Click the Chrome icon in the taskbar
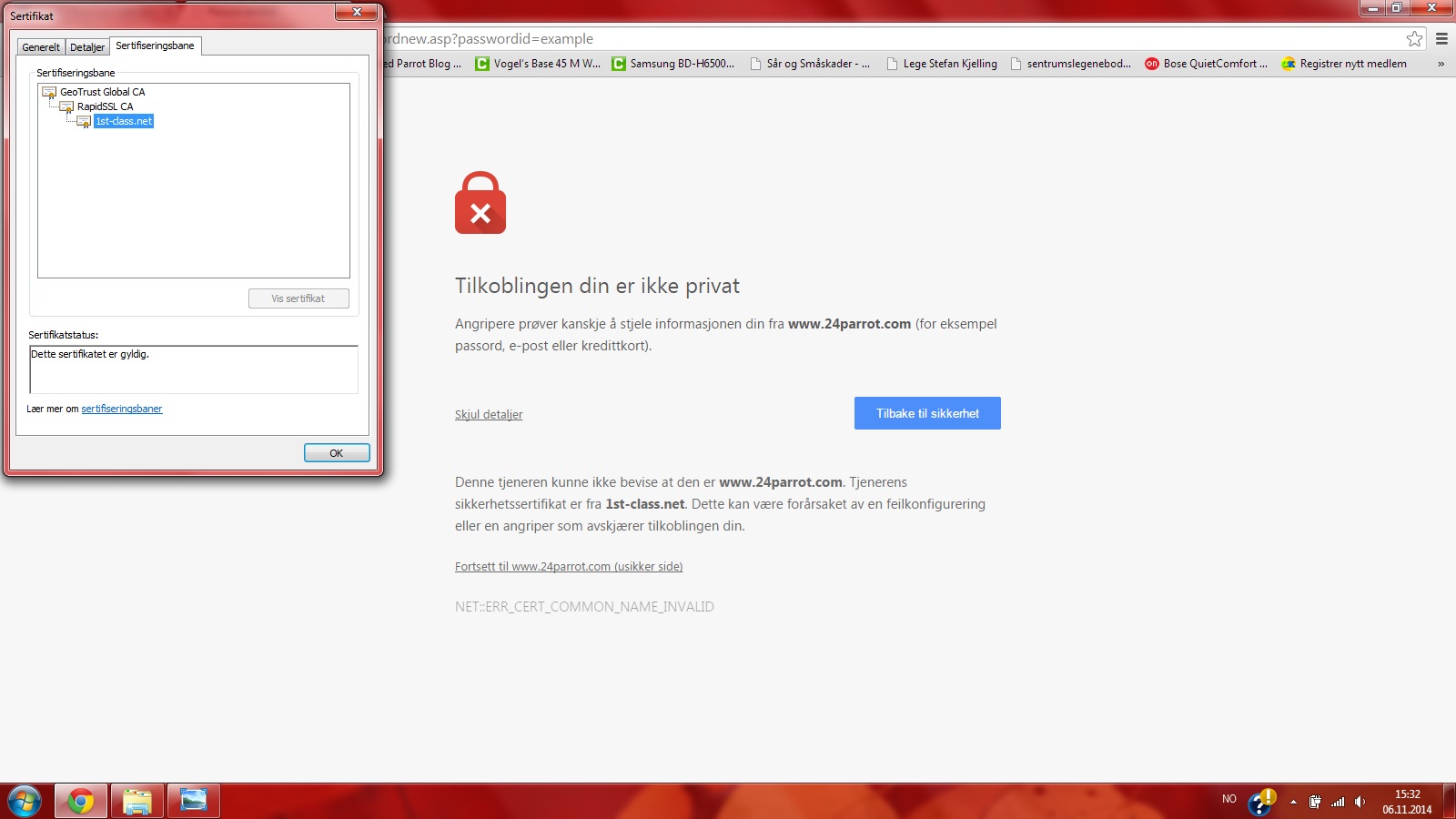The width and height of the screenshot is (1456, 819). click(x=81, y=802)
